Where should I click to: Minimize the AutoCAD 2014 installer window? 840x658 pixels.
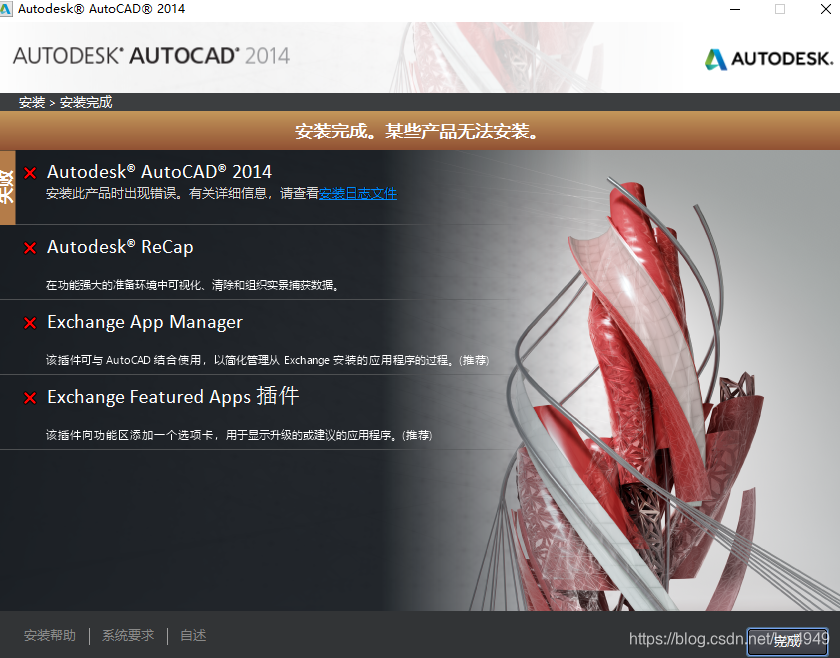[x=735, y=9]
